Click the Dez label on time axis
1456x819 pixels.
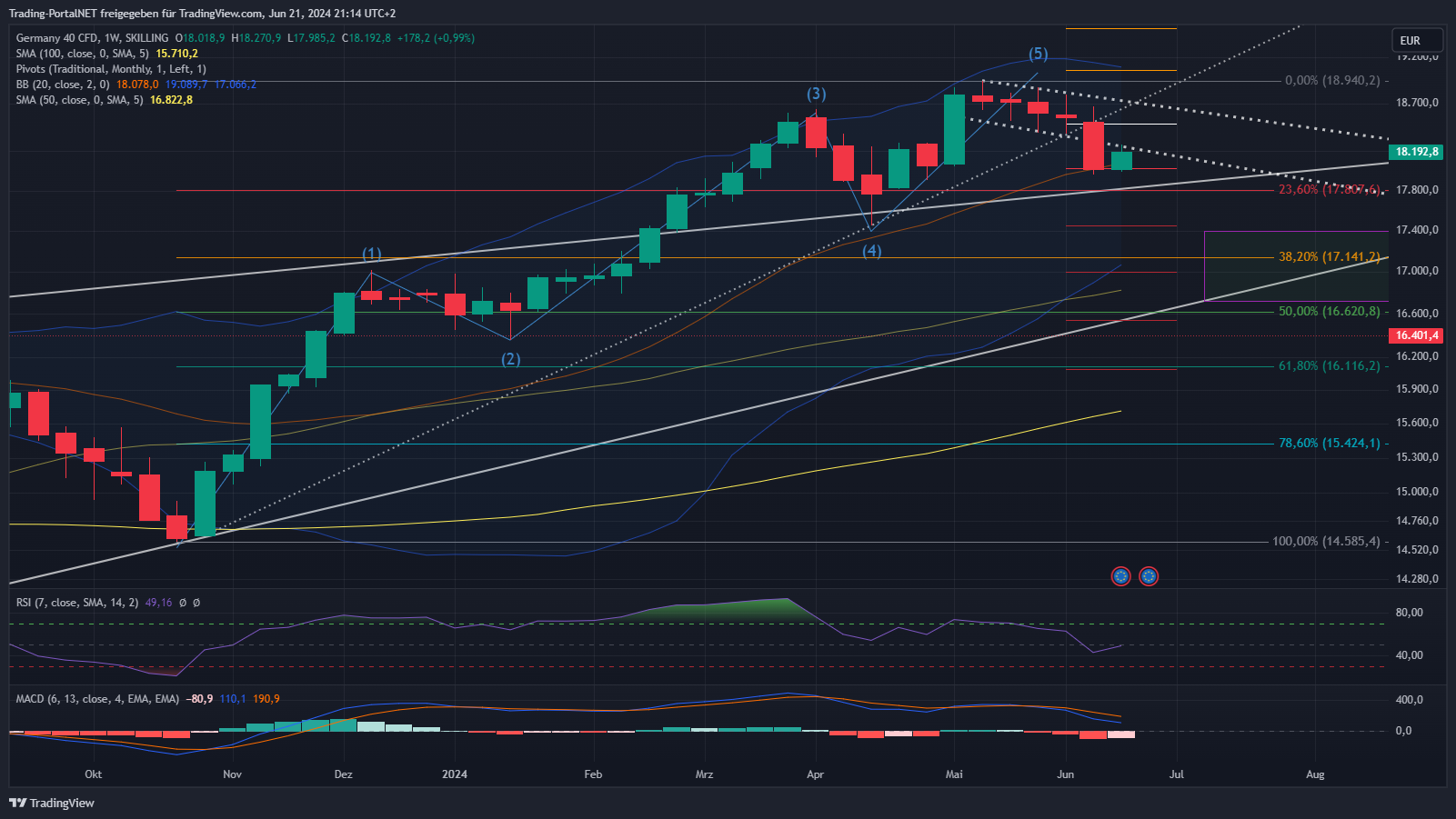(343, 774)
